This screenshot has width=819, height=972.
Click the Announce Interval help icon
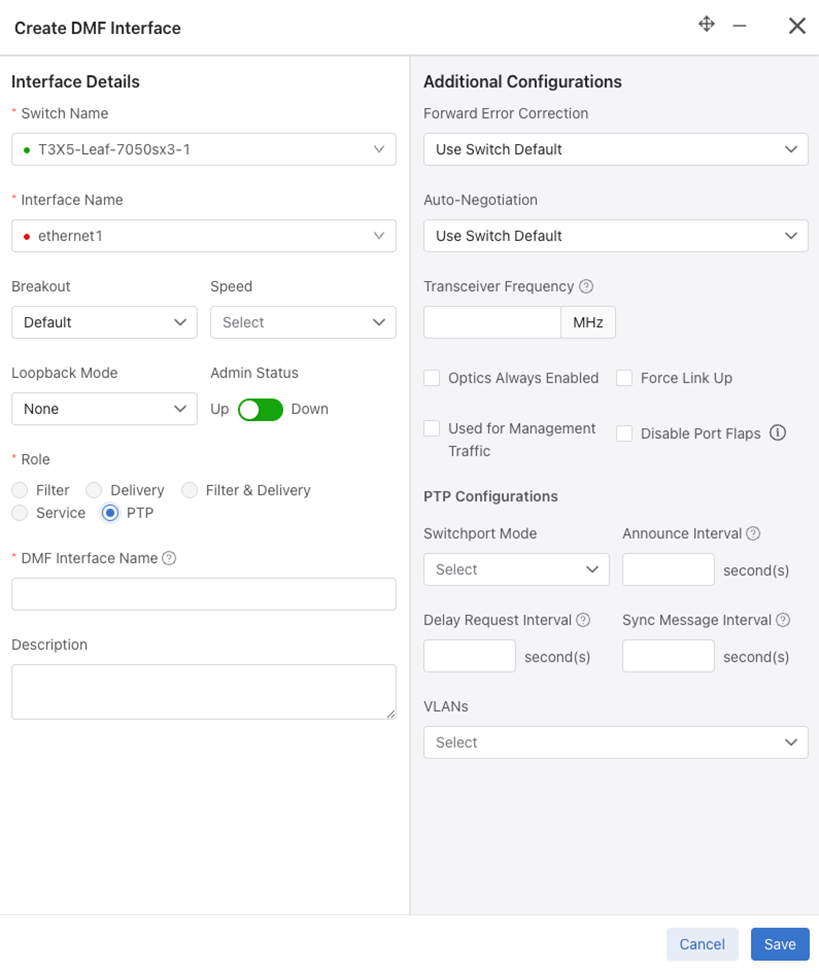pos(753,533)
